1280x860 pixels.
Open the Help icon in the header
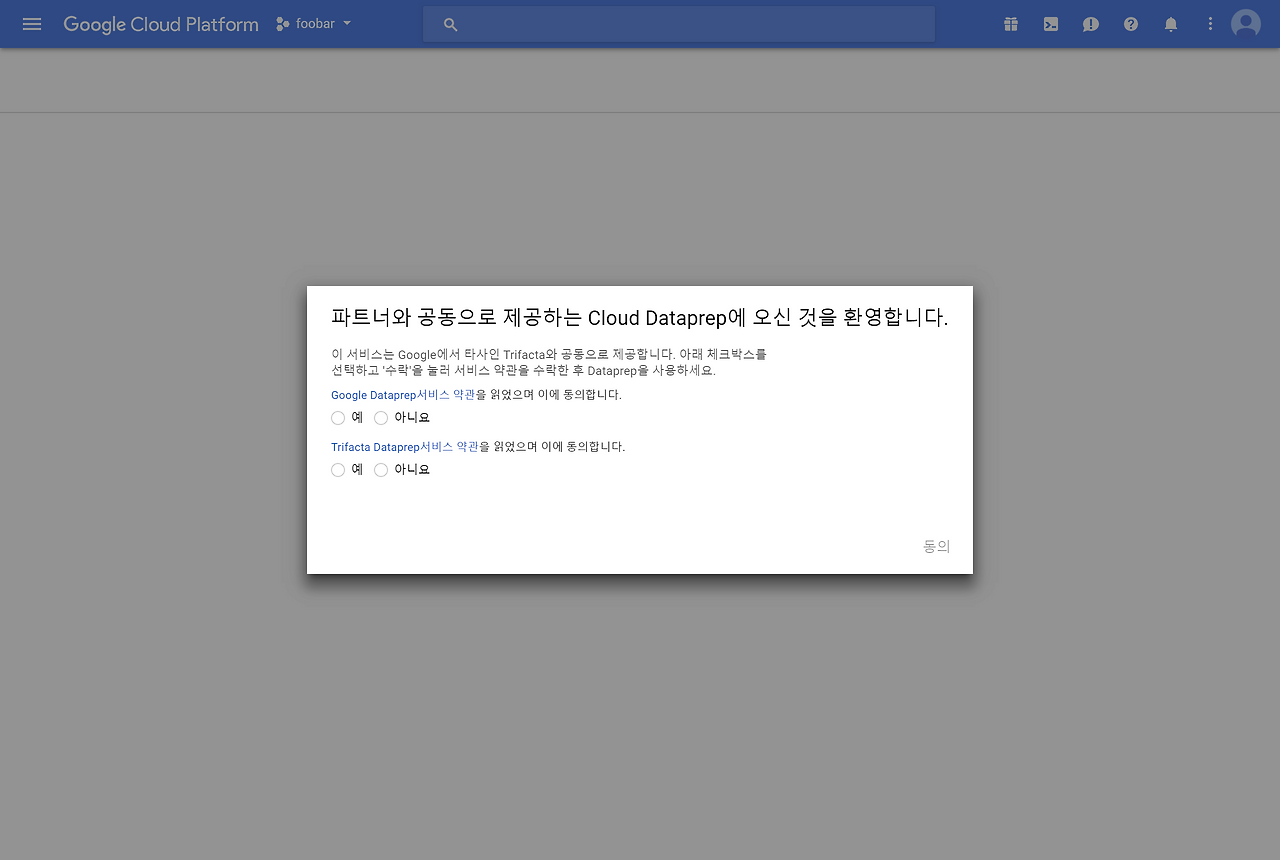click(1130, 24)
